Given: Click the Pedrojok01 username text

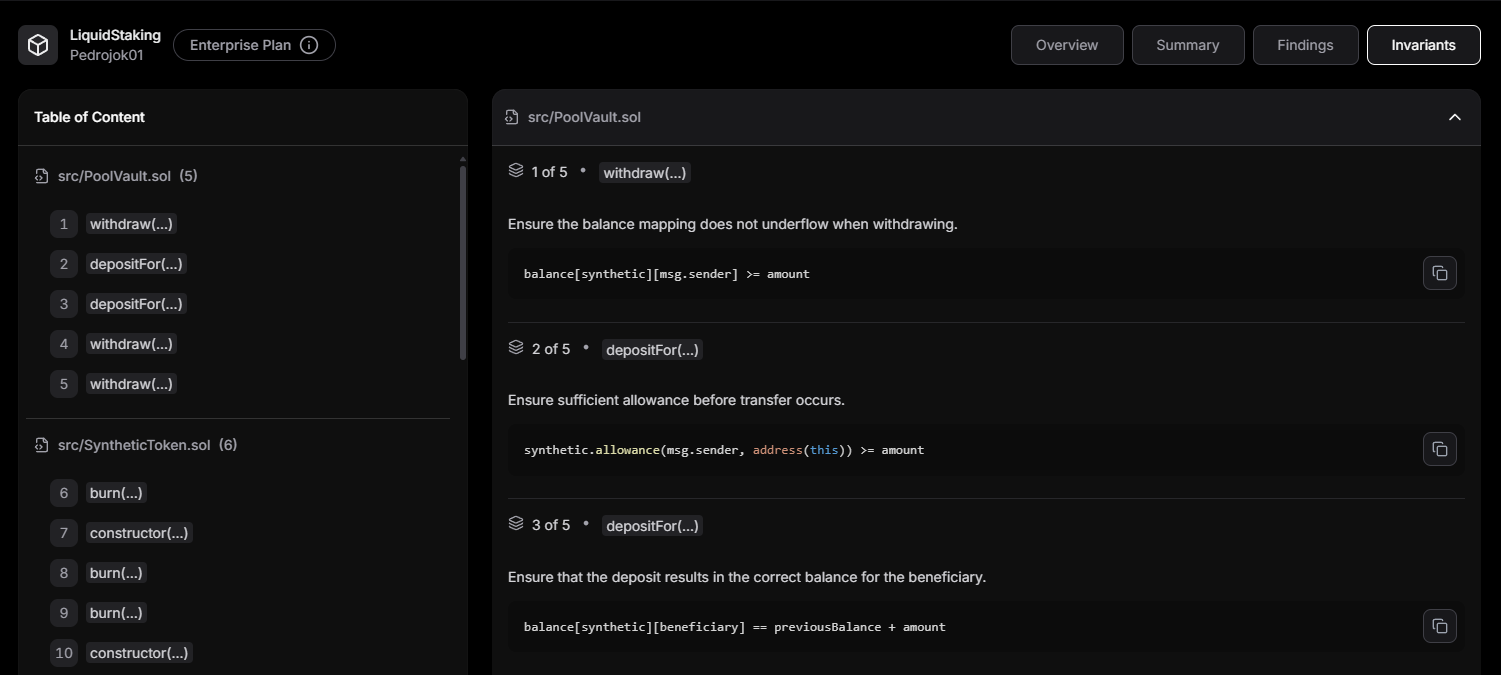Looking at the screenshot, I should pyautogui.click(x=106, y=55).
